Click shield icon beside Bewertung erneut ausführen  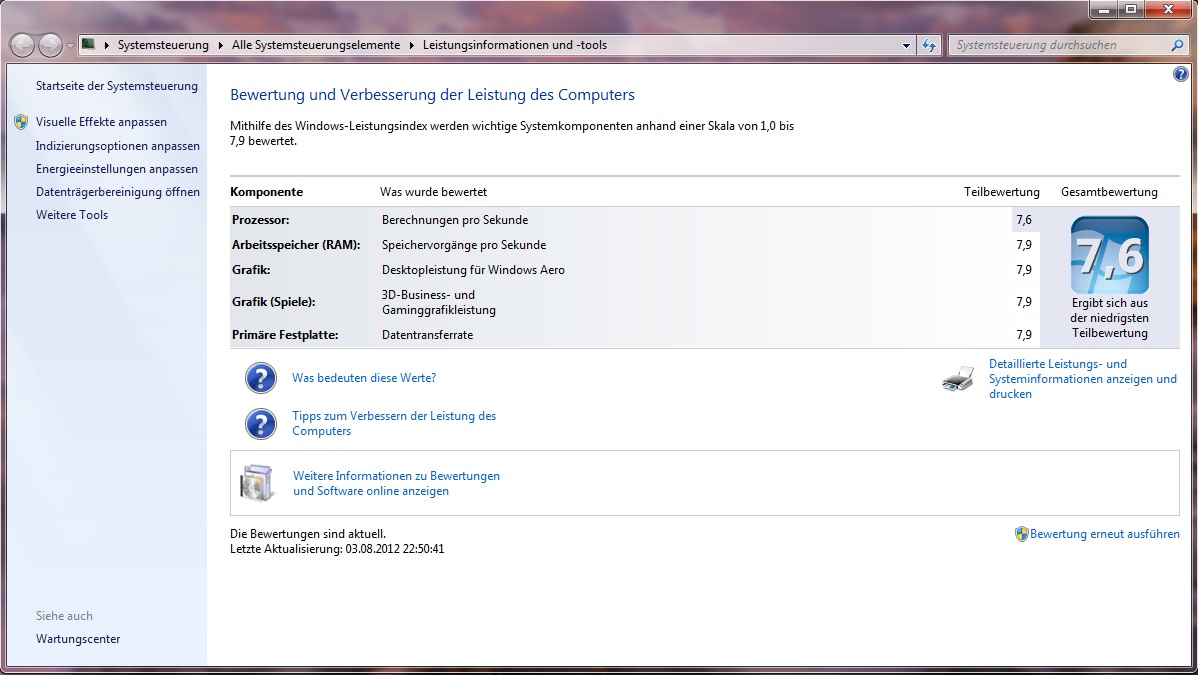(x=1022, y=534)
